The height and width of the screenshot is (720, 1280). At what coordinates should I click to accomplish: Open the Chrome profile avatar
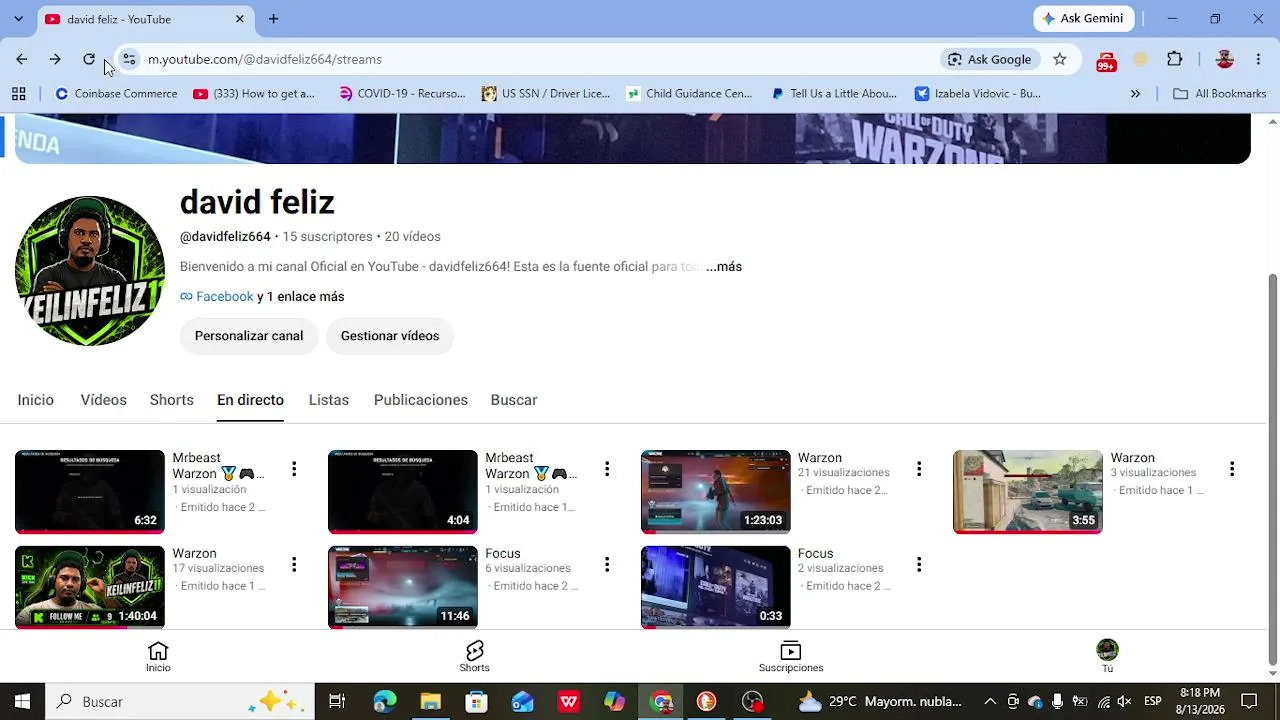pyautogui.click(x=1225, y=59)
